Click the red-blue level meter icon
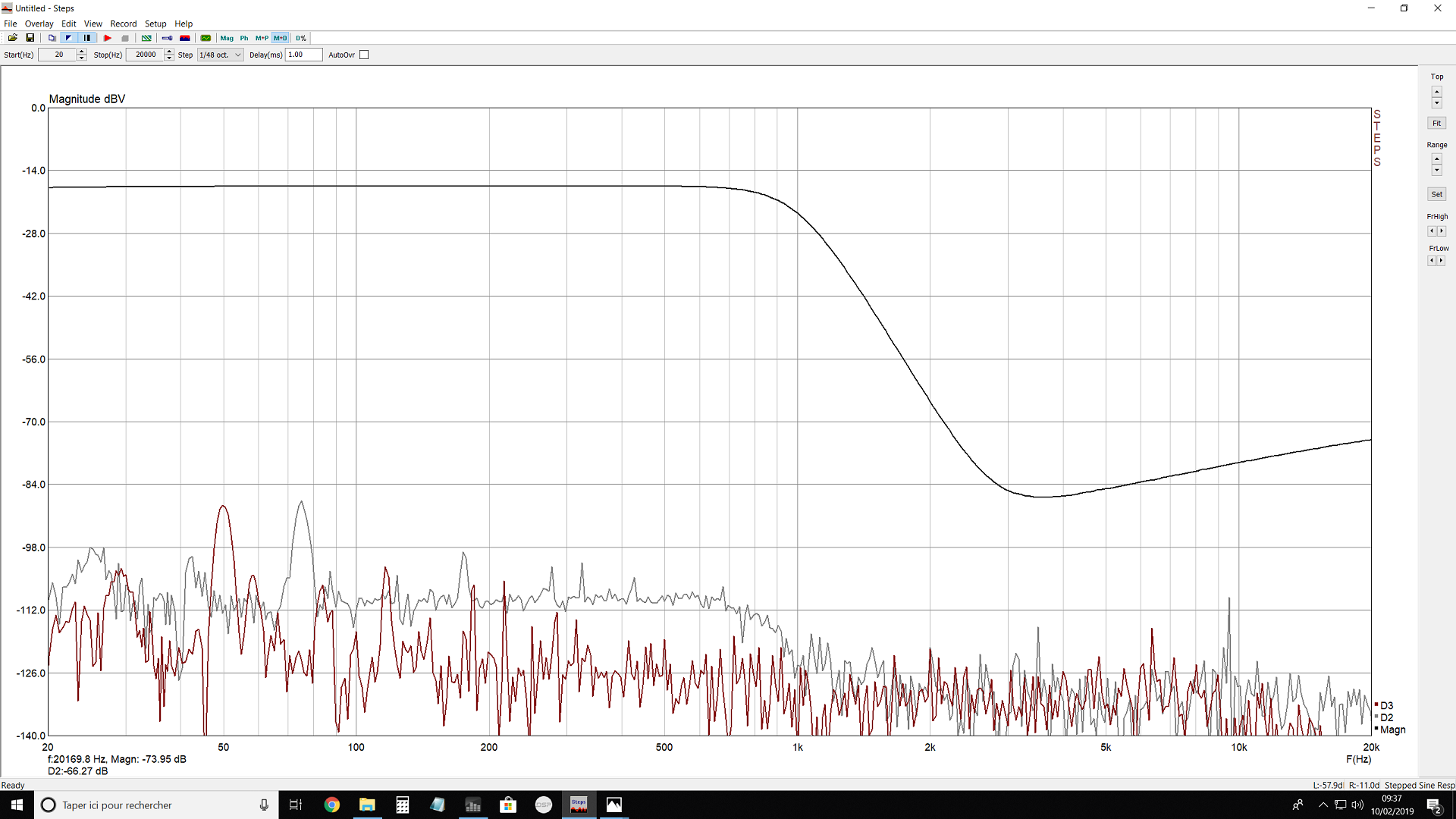This screenshot has width=1456, height=819. click(x=184, y=38)
